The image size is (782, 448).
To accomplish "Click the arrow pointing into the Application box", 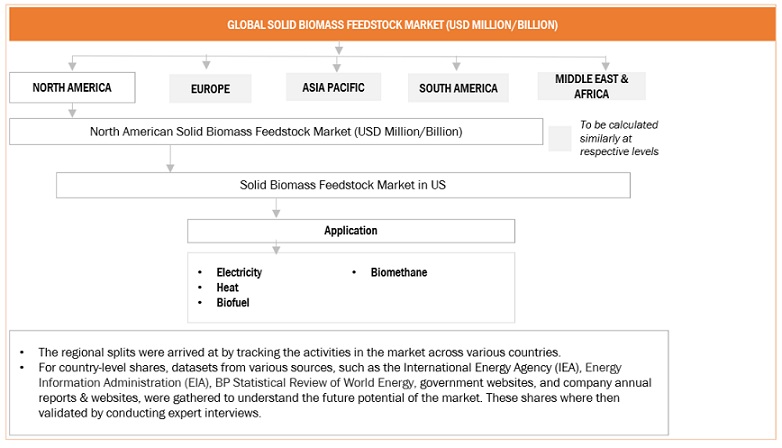I will 275,209.
